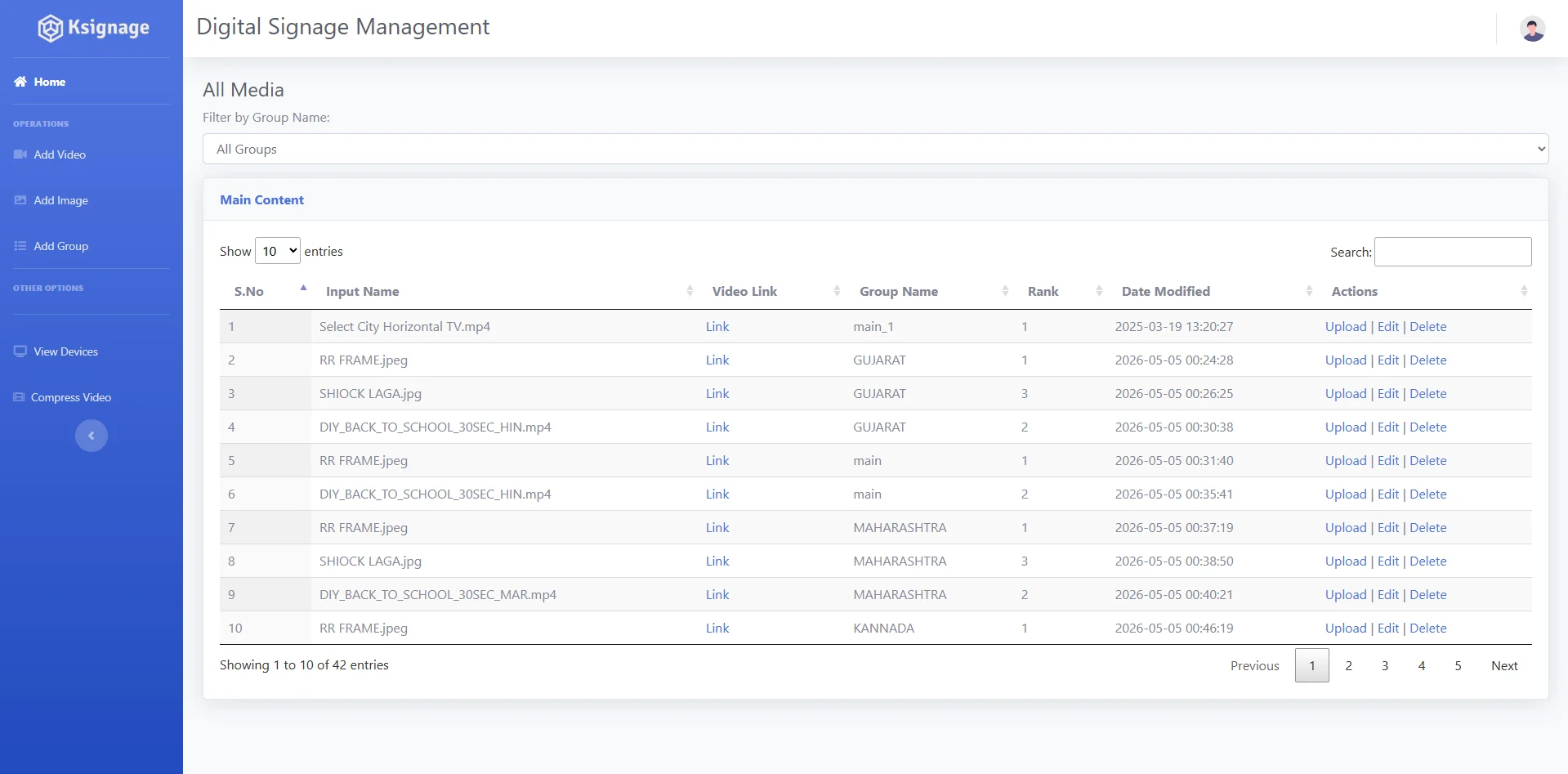The width and height of the screenshot is (1568, 774).
Task: Click Upload for row 5 main RR FRAME.jpeg
Action: pyautogui.click(x=1346, y=460)
